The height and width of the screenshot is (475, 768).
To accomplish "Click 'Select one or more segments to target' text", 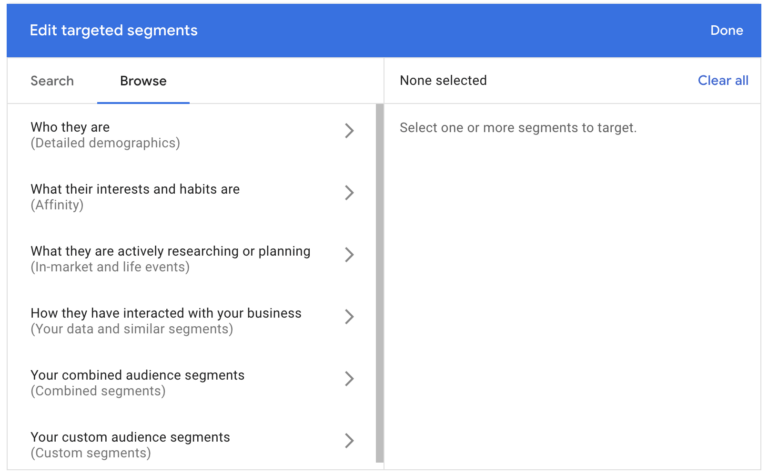I will [x=518, y=128].
